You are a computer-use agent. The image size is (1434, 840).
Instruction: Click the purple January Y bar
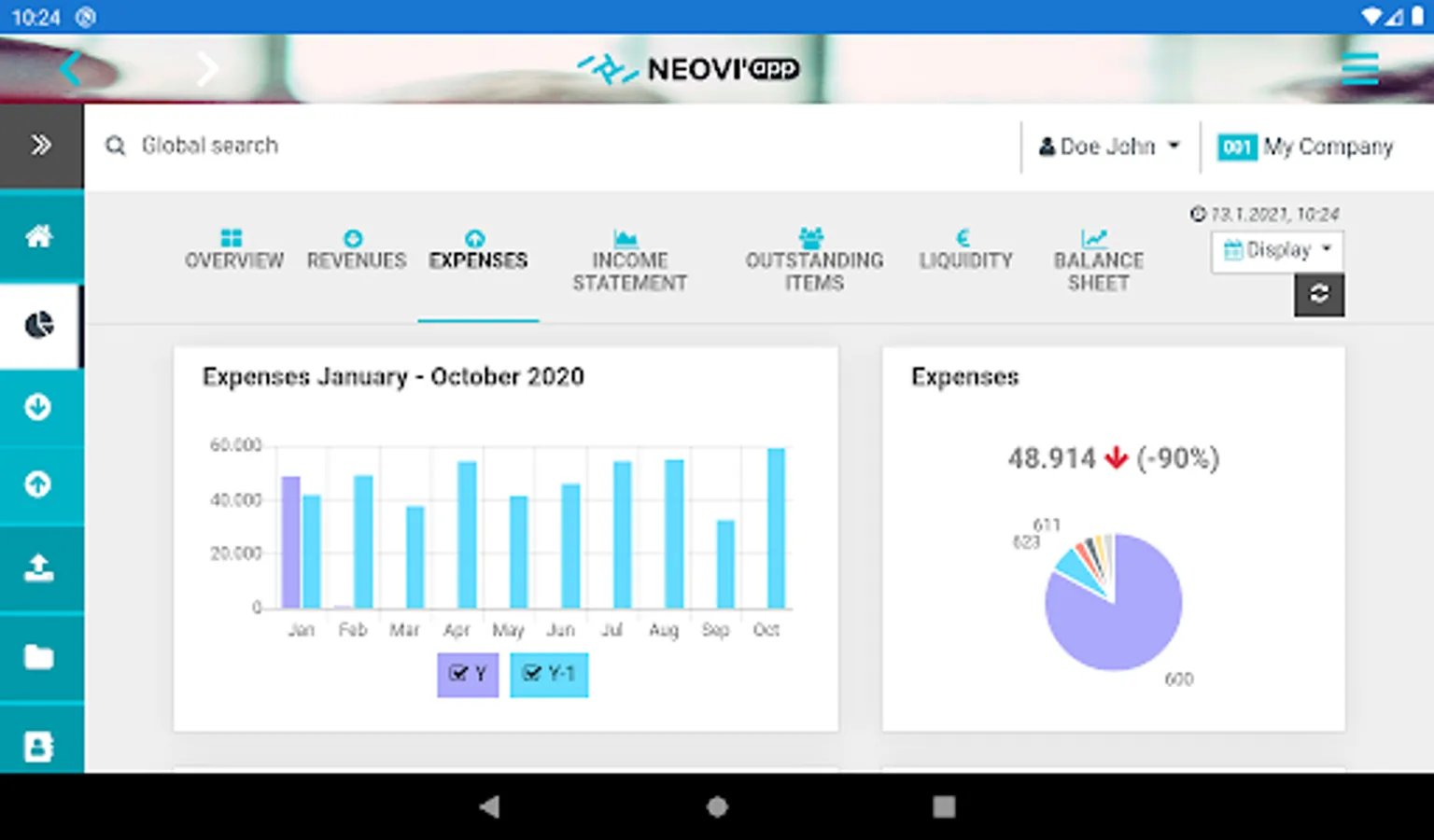coord(291,542)
